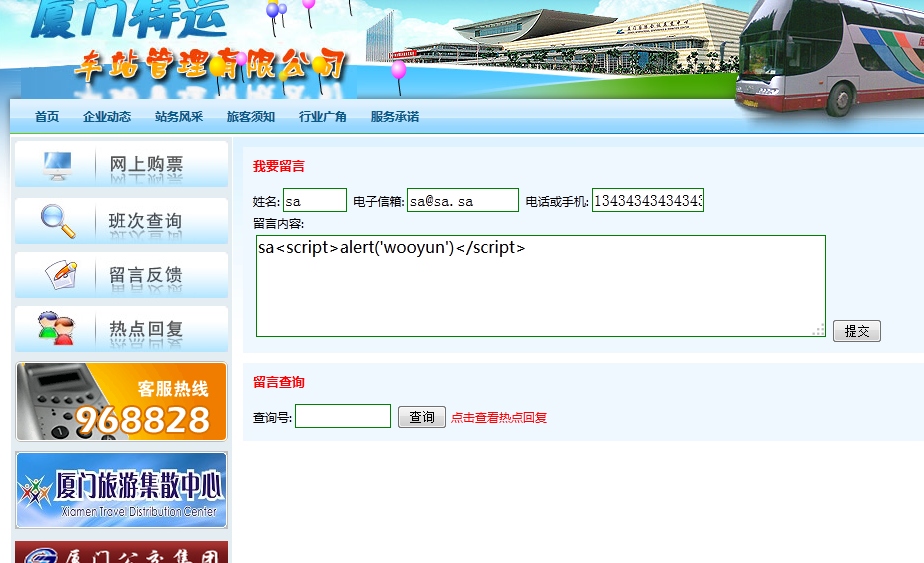Viewport: 924px width, 563px height.
Task: Open the 班次查询 sidebar link
Action: pyautogui.click(x=121, y=221)
